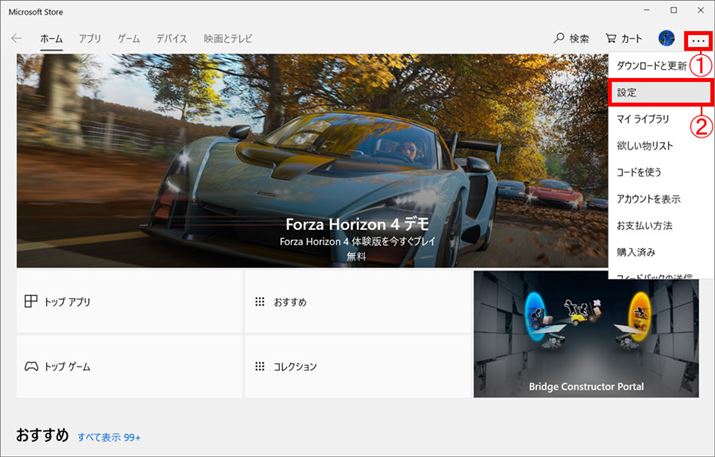Open the おすすめ tile

tap(358, 301)
